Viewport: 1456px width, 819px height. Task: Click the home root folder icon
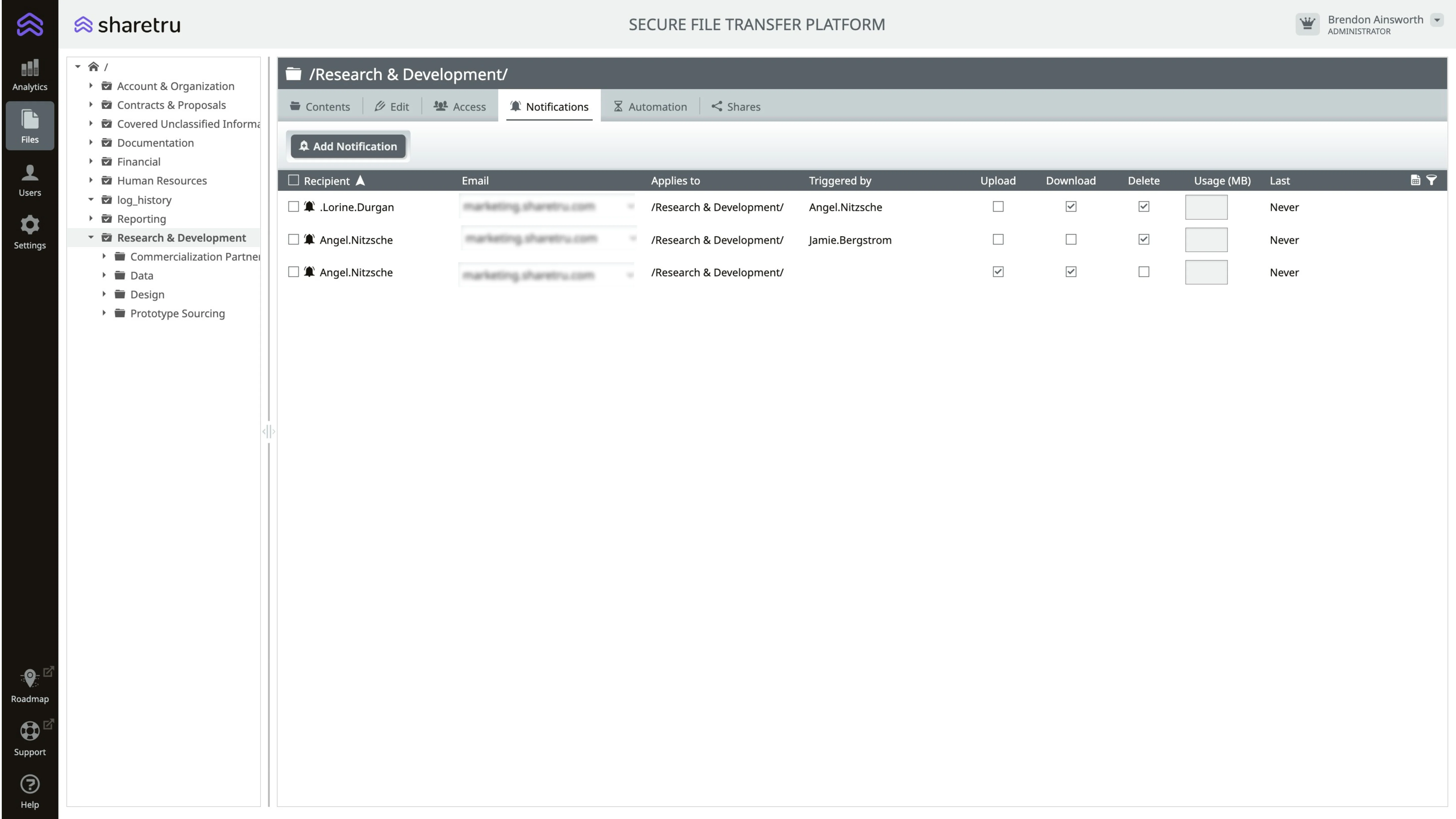[94, 67]
